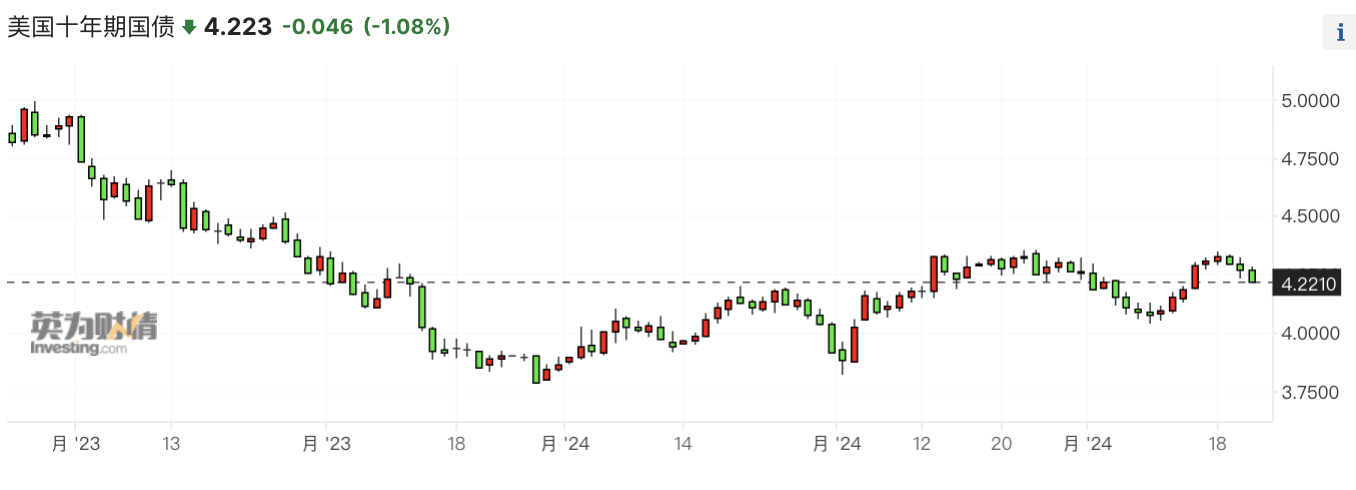
Task: Click the 13 date label on the time axis
Action: tap(171, 443)
